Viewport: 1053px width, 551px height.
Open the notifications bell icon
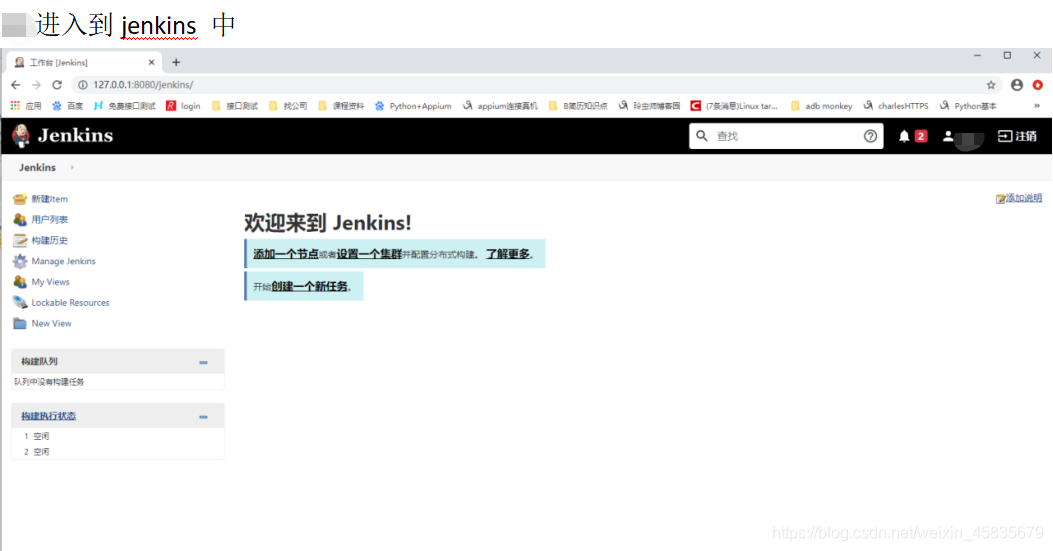[905, 136]
